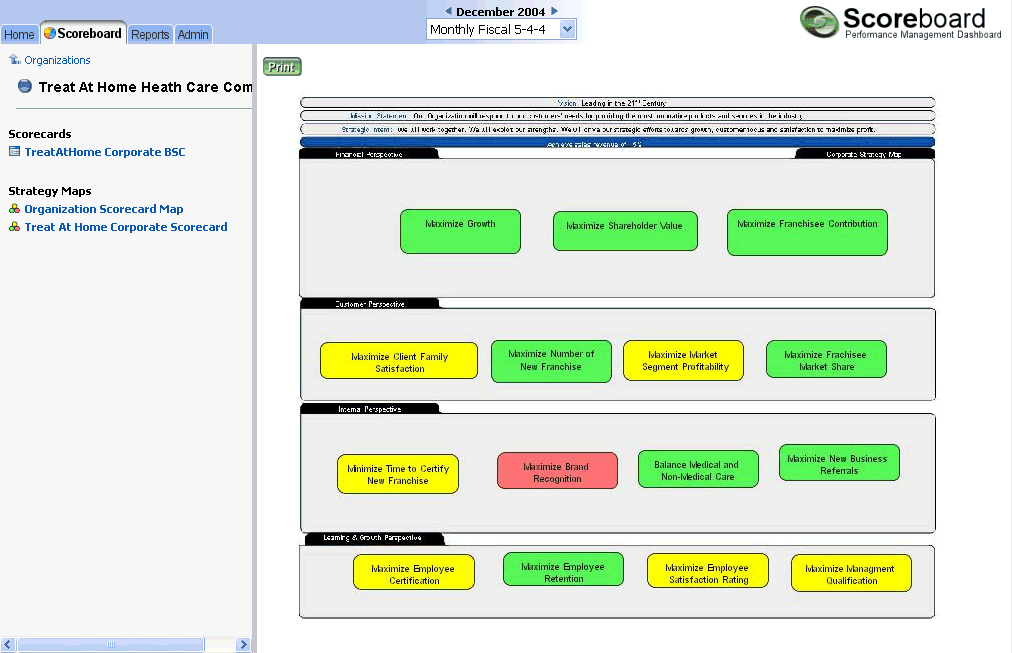Screen dimensions: 1012x653
Task: Click the Customer Perspective header tab
Action: coord(370,303)
